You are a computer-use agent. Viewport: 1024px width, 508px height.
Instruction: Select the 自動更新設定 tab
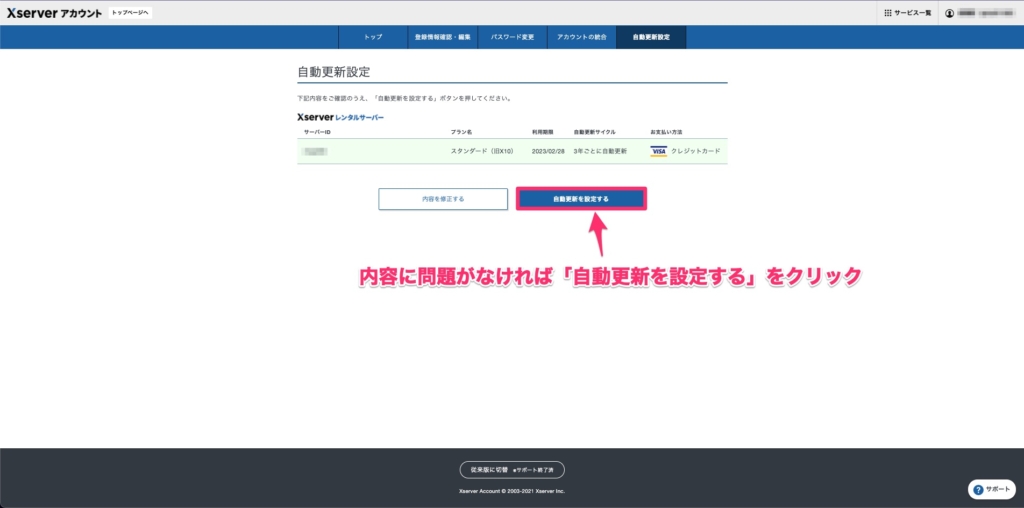[651, 37]
